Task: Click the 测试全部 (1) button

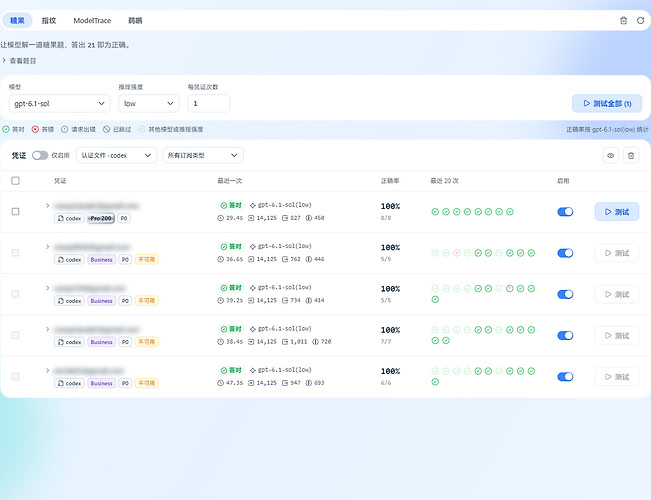Action: click(x=607, y=103)
